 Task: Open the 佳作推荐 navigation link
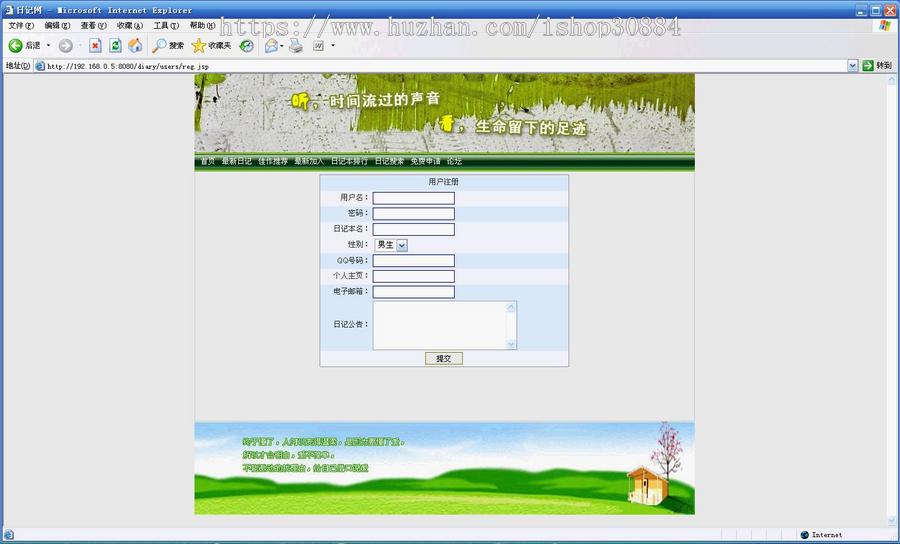273,161
